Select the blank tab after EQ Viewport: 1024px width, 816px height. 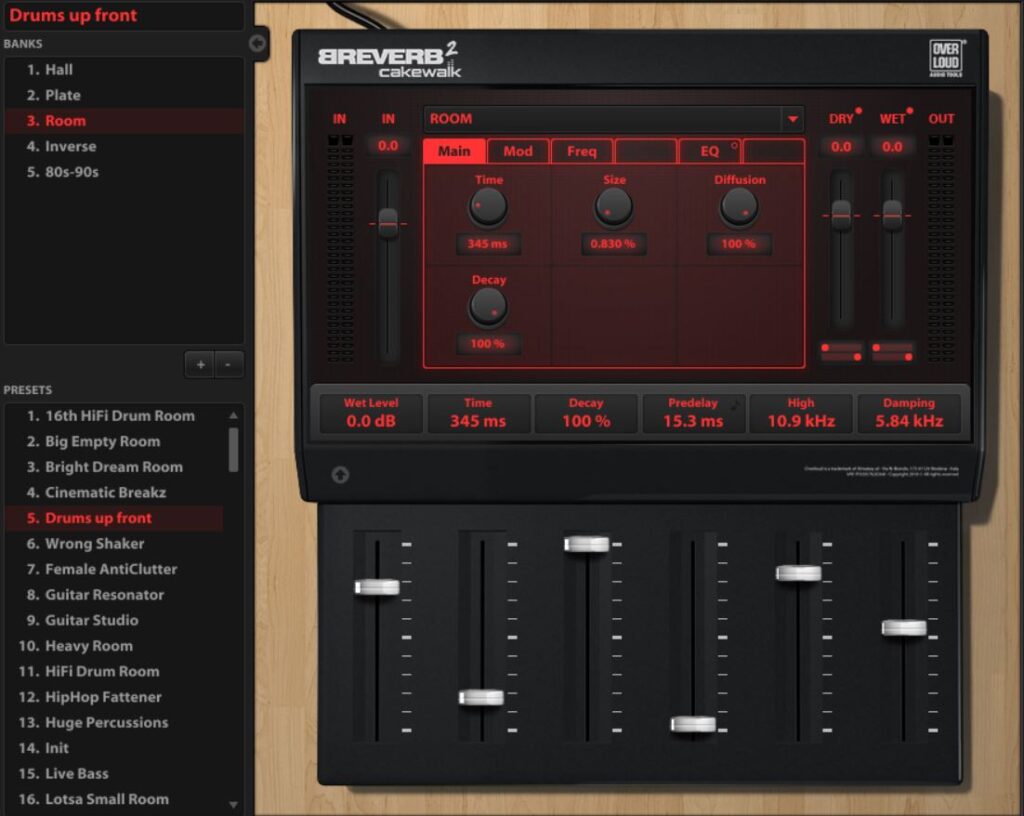coord(773,151)
